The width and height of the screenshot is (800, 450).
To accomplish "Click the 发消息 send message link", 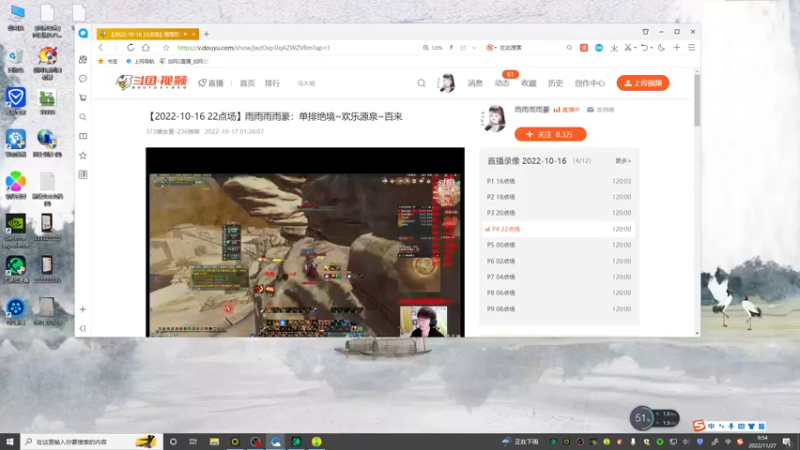I will [601, 110].
